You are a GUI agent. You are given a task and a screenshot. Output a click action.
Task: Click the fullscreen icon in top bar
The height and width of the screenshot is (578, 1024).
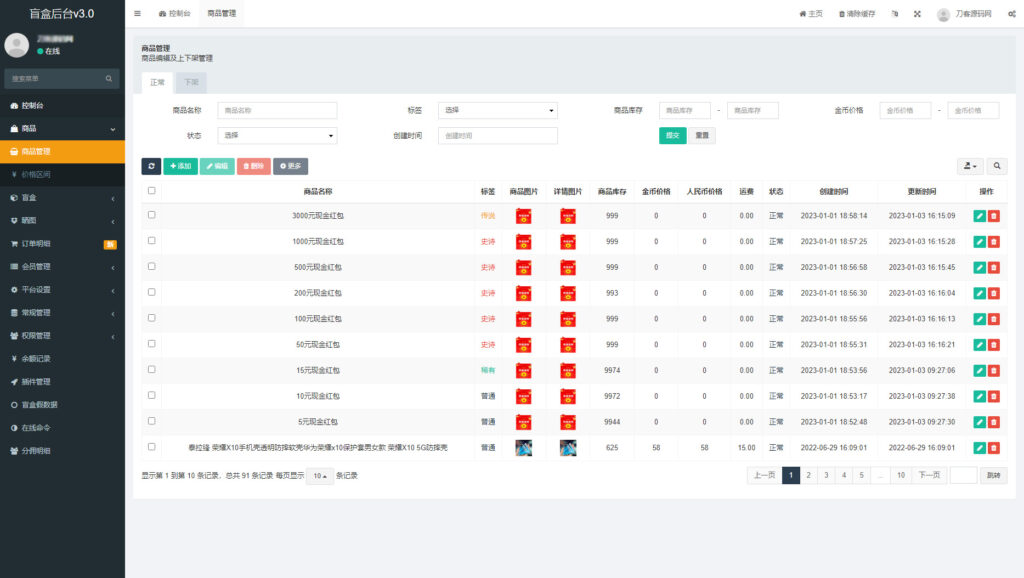click(x=916, y=14)
